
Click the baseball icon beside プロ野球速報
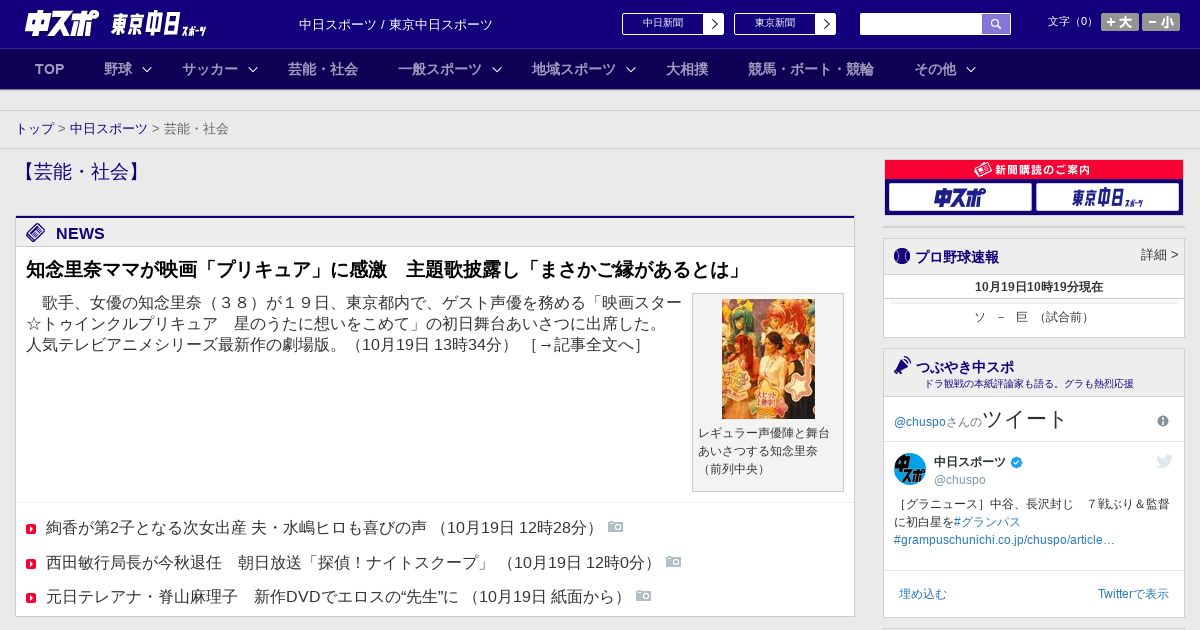[x=902, y=256]
